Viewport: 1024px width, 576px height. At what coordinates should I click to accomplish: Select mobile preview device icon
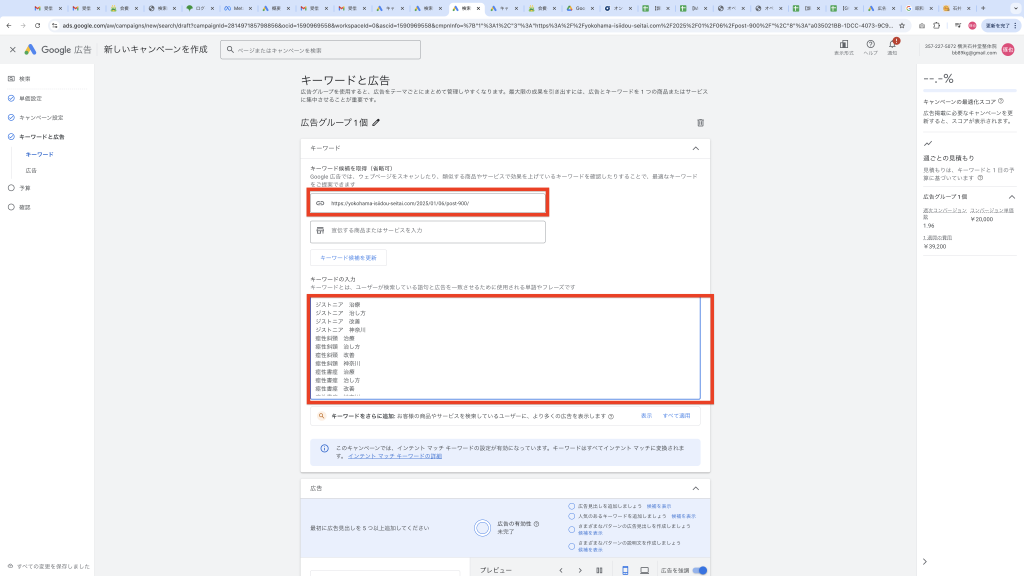coord(626,570)
